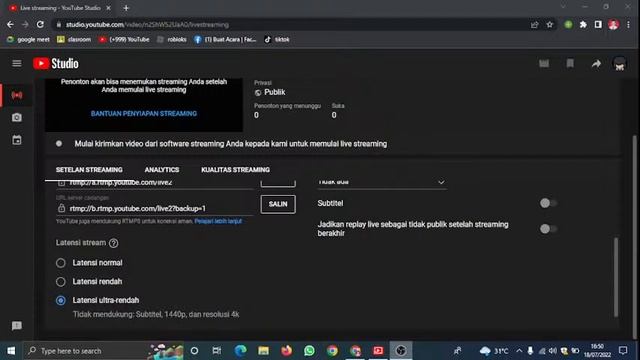This screenshot has width=640, height=360.
Task: Select the Live streaming browser tab
Action: point(60,8)
